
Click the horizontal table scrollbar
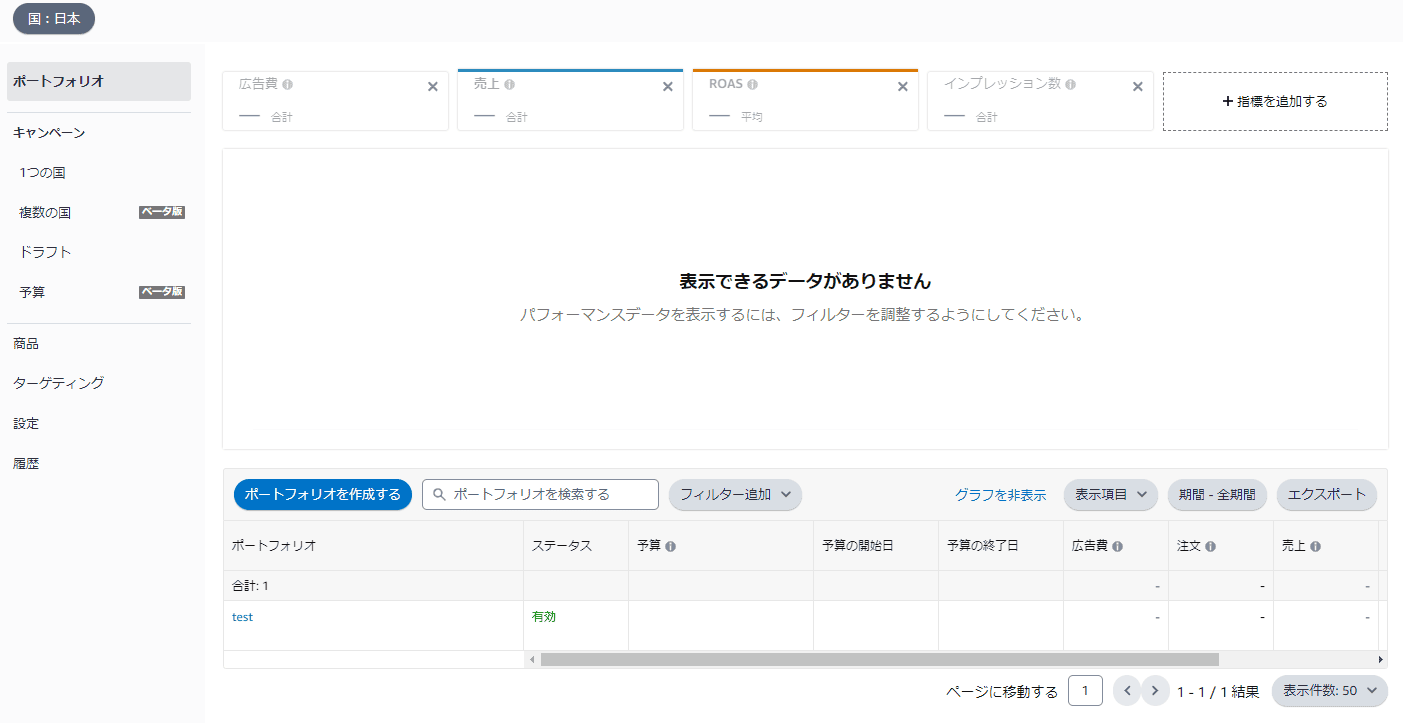(879, 660)
